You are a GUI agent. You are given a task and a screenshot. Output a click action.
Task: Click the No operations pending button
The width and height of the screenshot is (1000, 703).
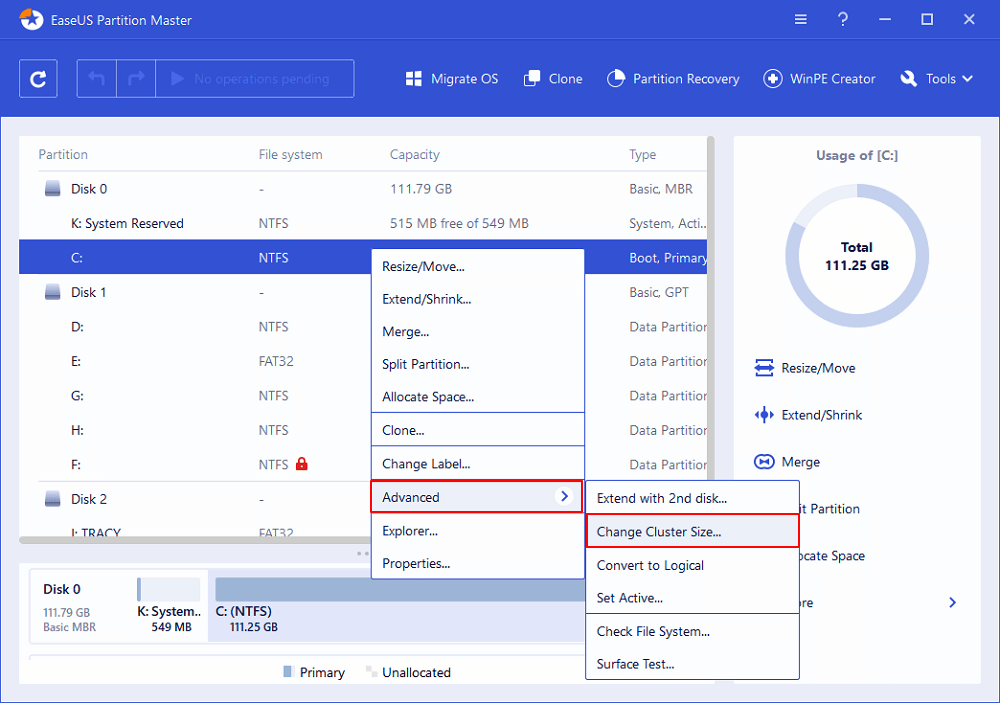[x=254, y=79]
